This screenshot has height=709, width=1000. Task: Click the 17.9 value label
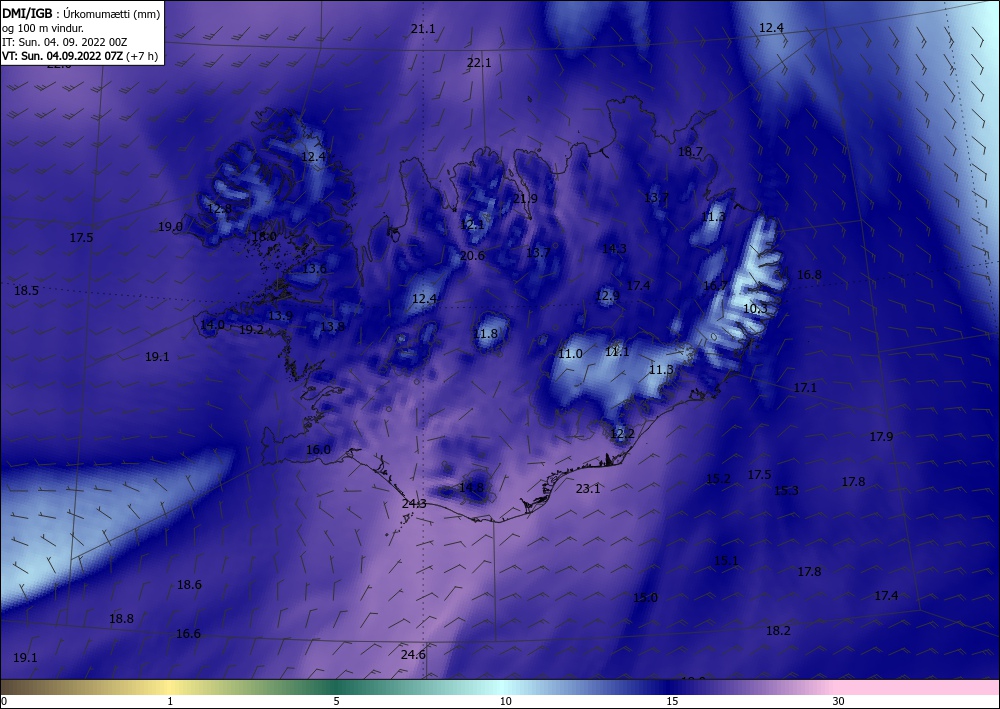[881, 437]
